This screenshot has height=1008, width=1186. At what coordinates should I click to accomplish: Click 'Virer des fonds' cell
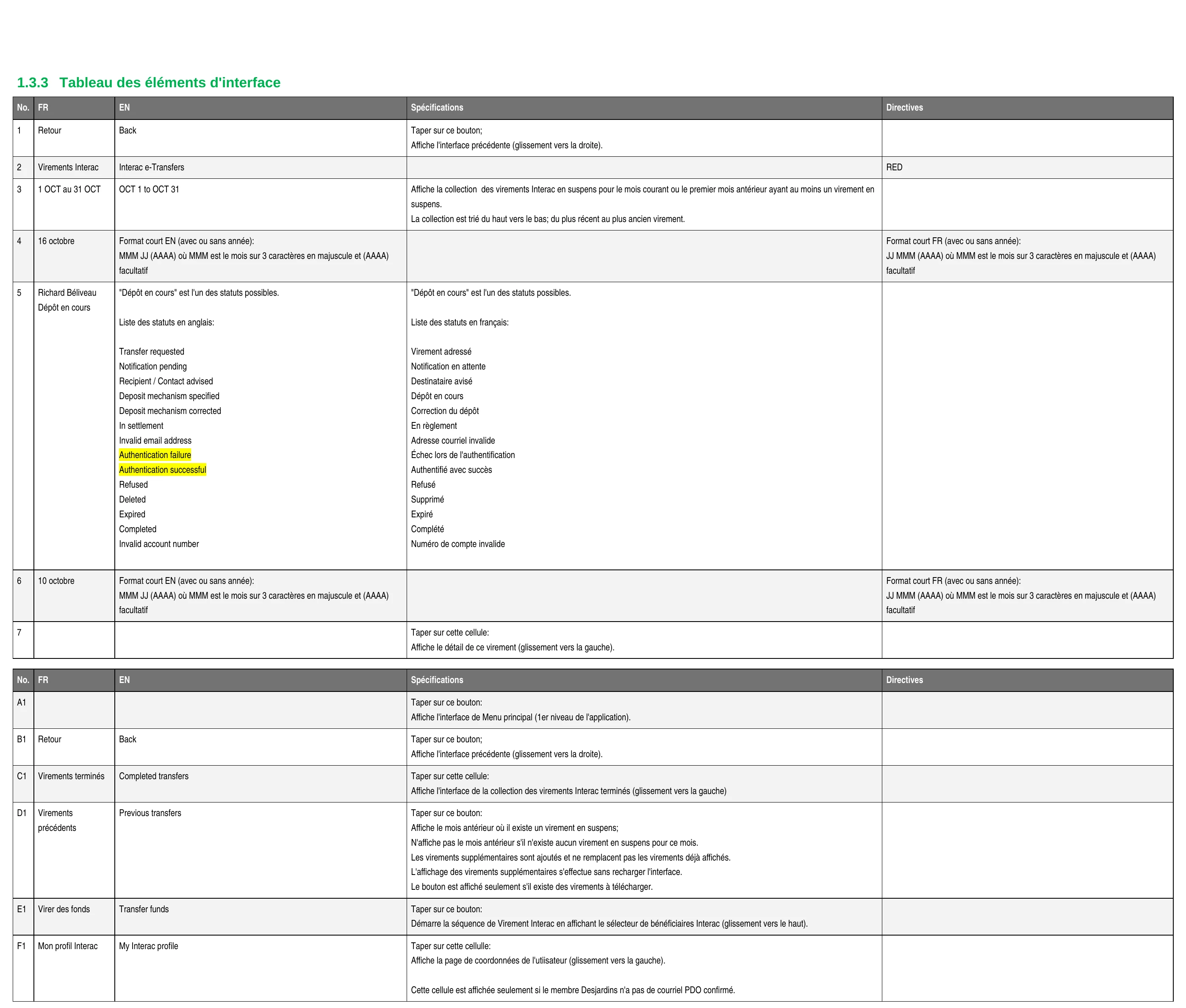tap(74, 916)
